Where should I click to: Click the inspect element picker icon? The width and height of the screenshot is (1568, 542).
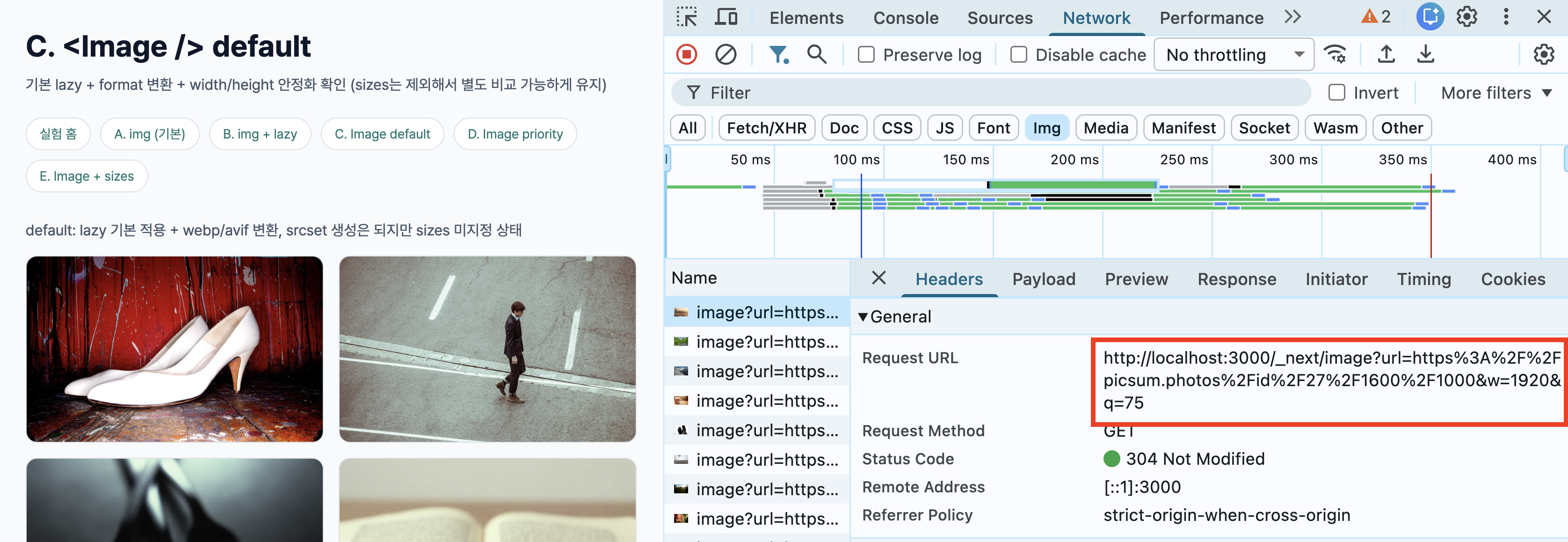pos(687,17)
